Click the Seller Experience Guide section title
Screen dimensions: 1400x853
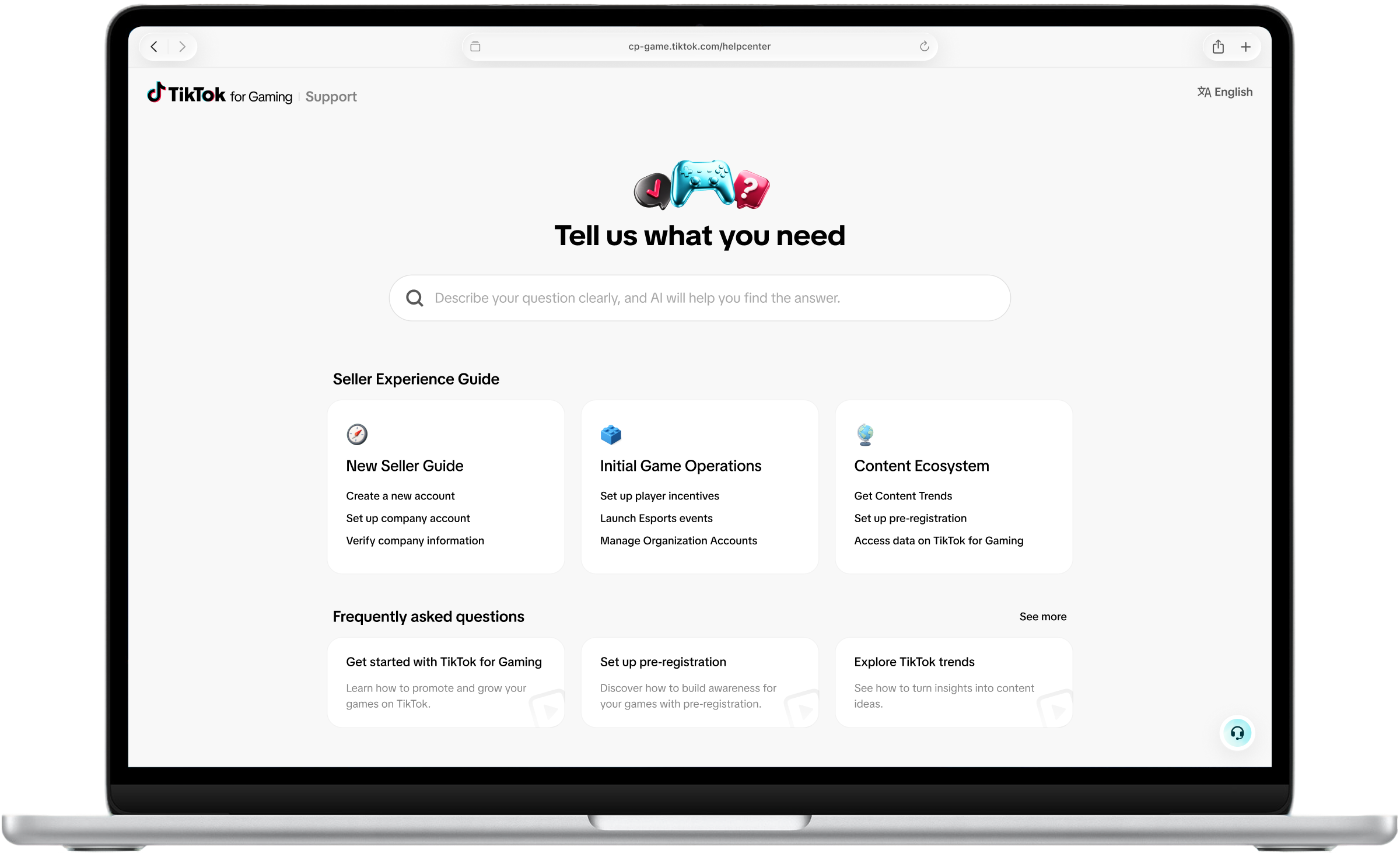(x=416, y=379)
